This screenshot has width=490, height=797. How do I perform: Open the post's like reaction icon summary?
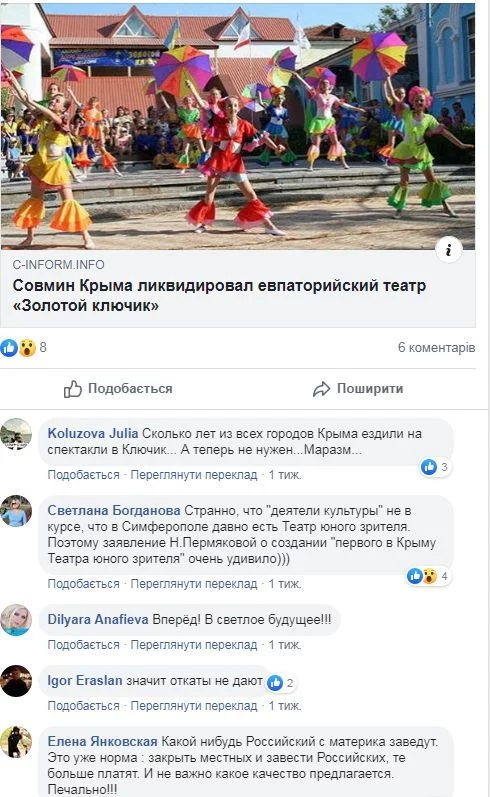click(9, 348)
